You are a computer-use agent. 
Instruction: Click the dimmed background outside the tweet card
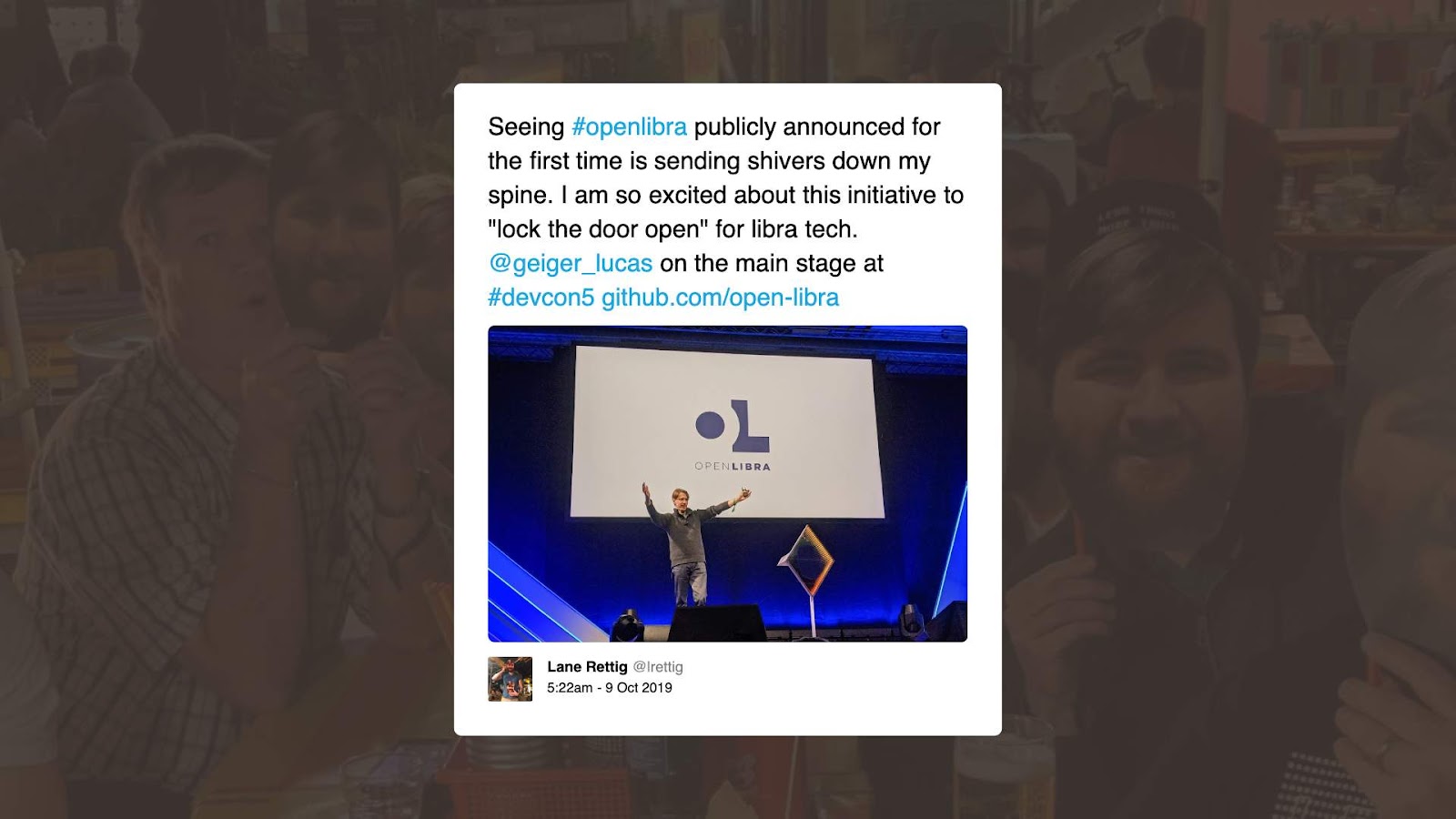tap(227, 409)
